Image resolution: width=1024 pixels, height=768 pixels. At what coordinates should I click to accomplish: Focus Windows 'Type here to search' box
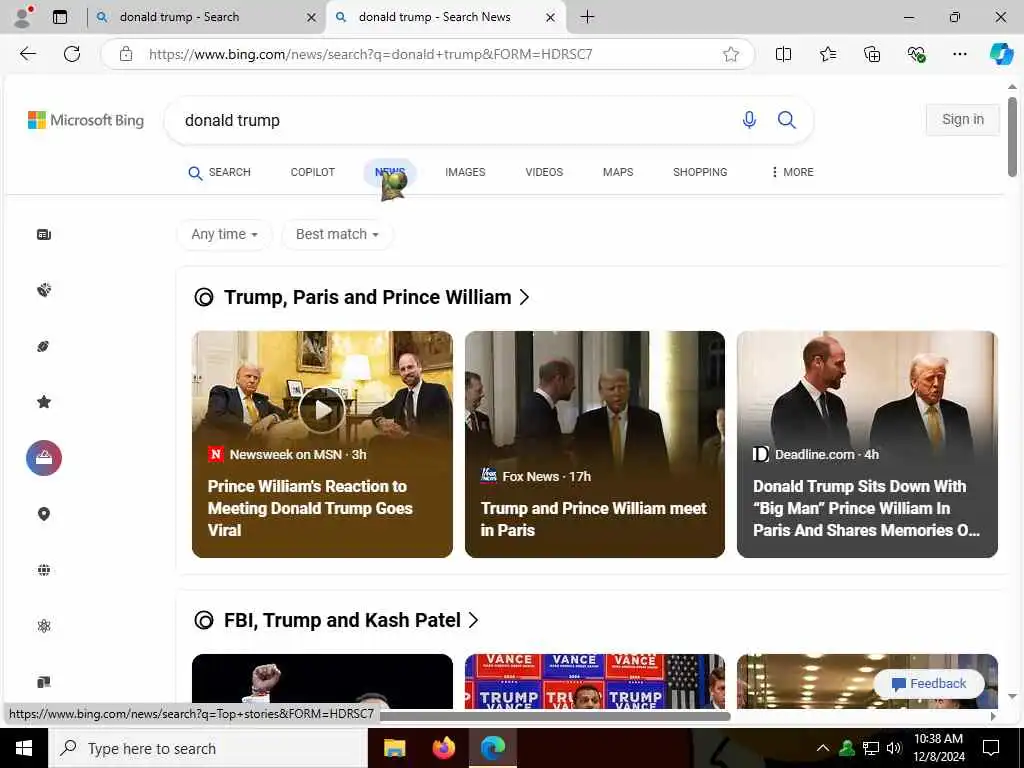coord(208,748)
